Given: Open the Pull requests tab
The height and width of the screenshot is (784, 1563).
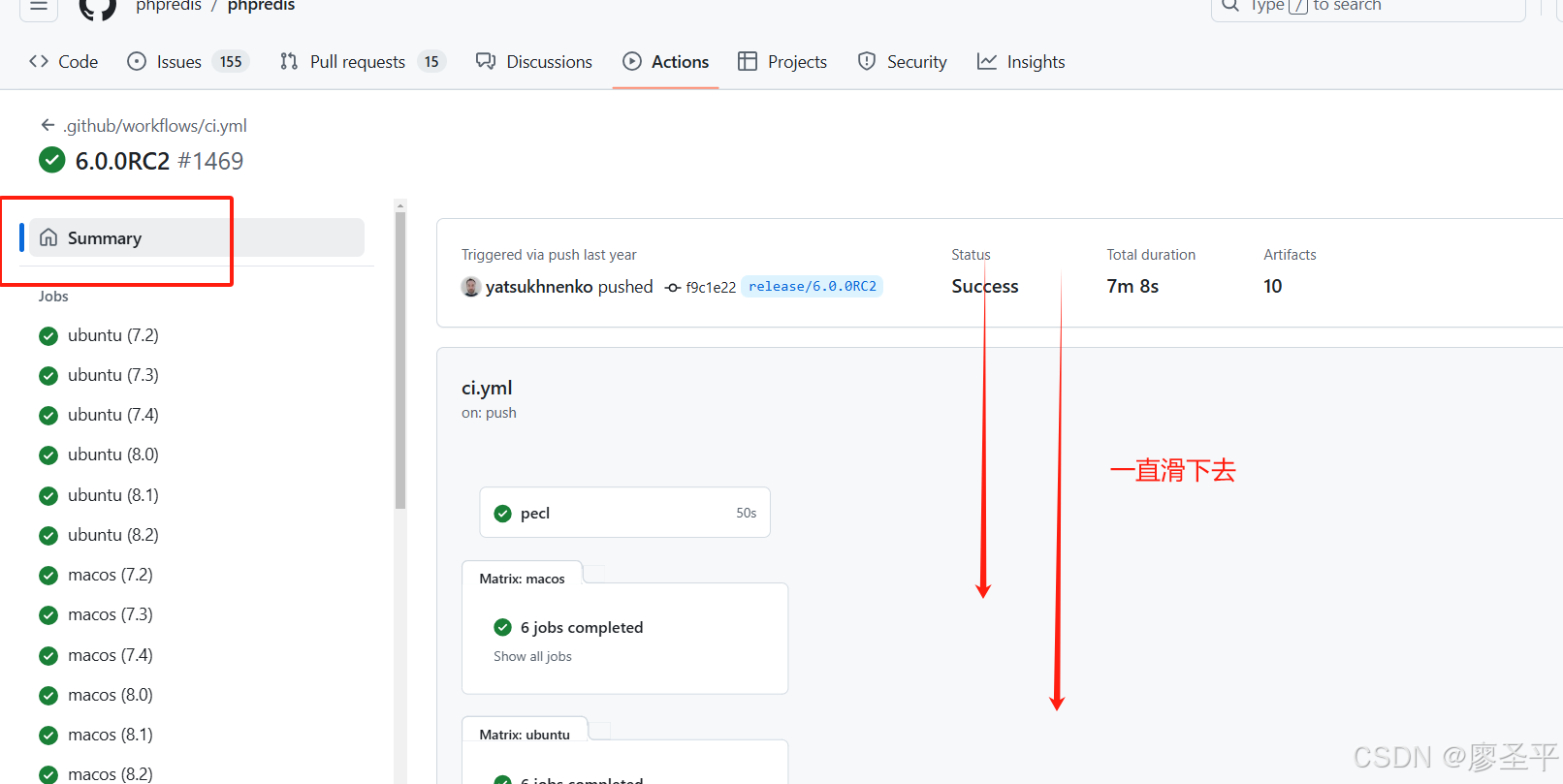Looking at the screenshot, I should click(363, 61).
